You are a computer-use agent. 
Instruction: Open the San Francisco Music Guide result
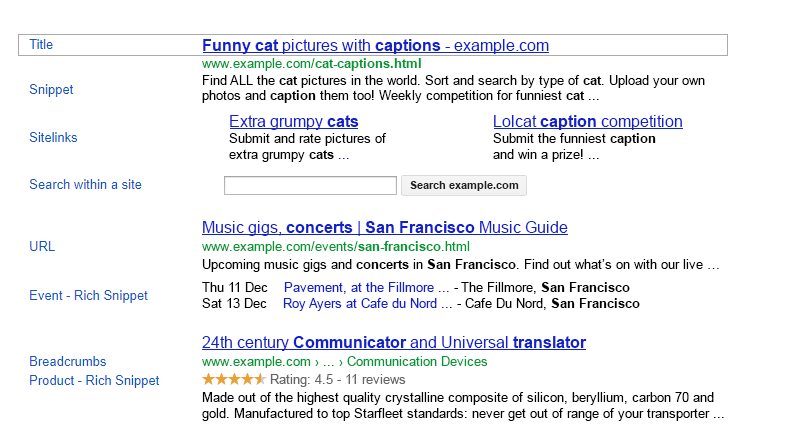click(384, 228)
